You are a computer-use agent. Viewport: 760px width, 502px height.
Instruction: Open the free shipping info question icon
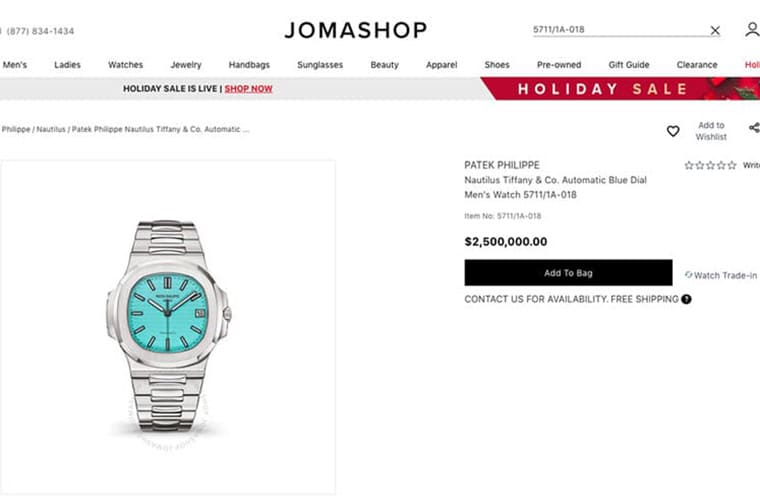pyautogui.click(x=686, y=299)
